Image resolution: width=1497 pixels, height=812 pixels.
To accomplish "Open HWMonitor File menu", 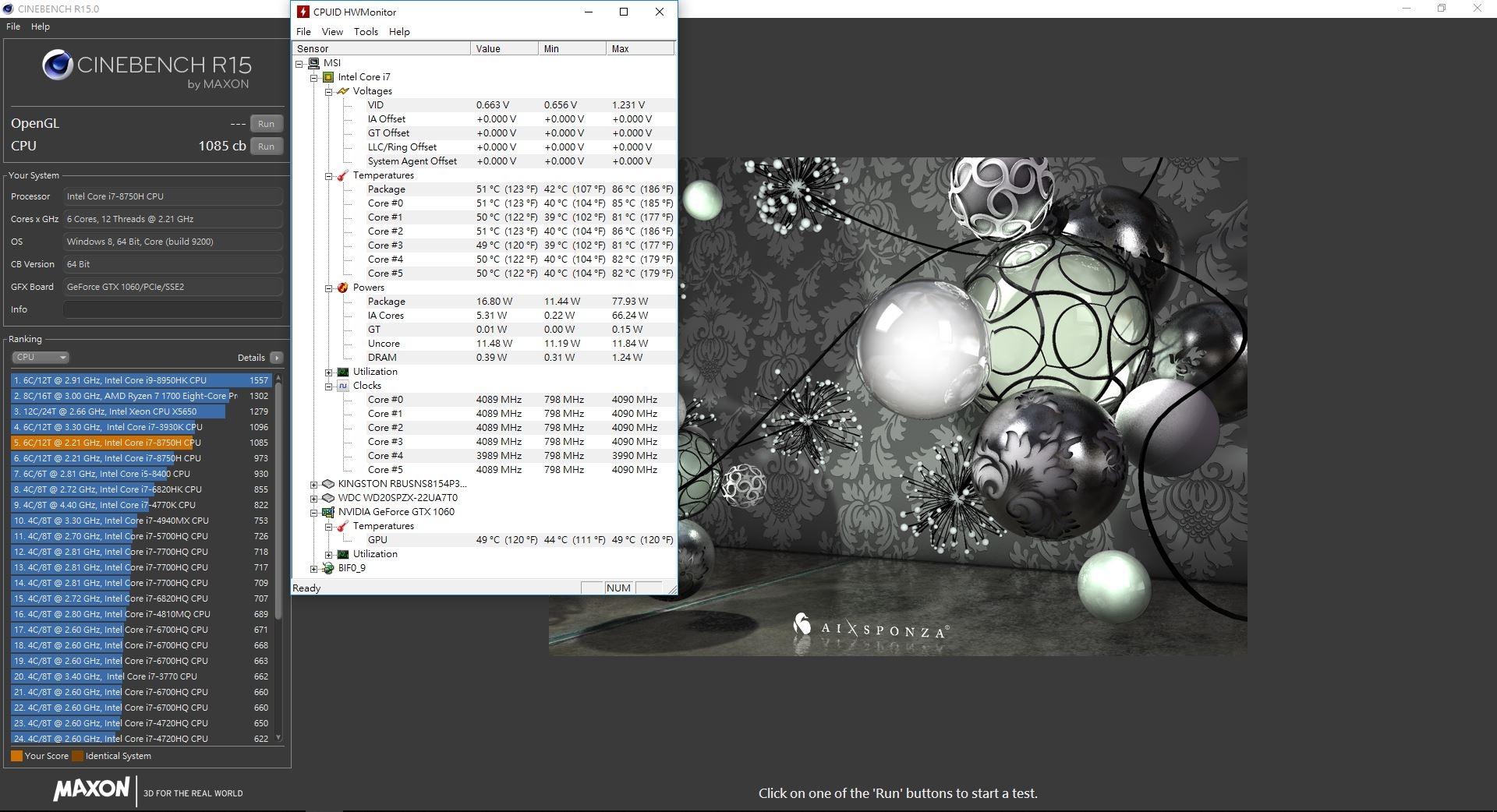I will coord(304,32).
